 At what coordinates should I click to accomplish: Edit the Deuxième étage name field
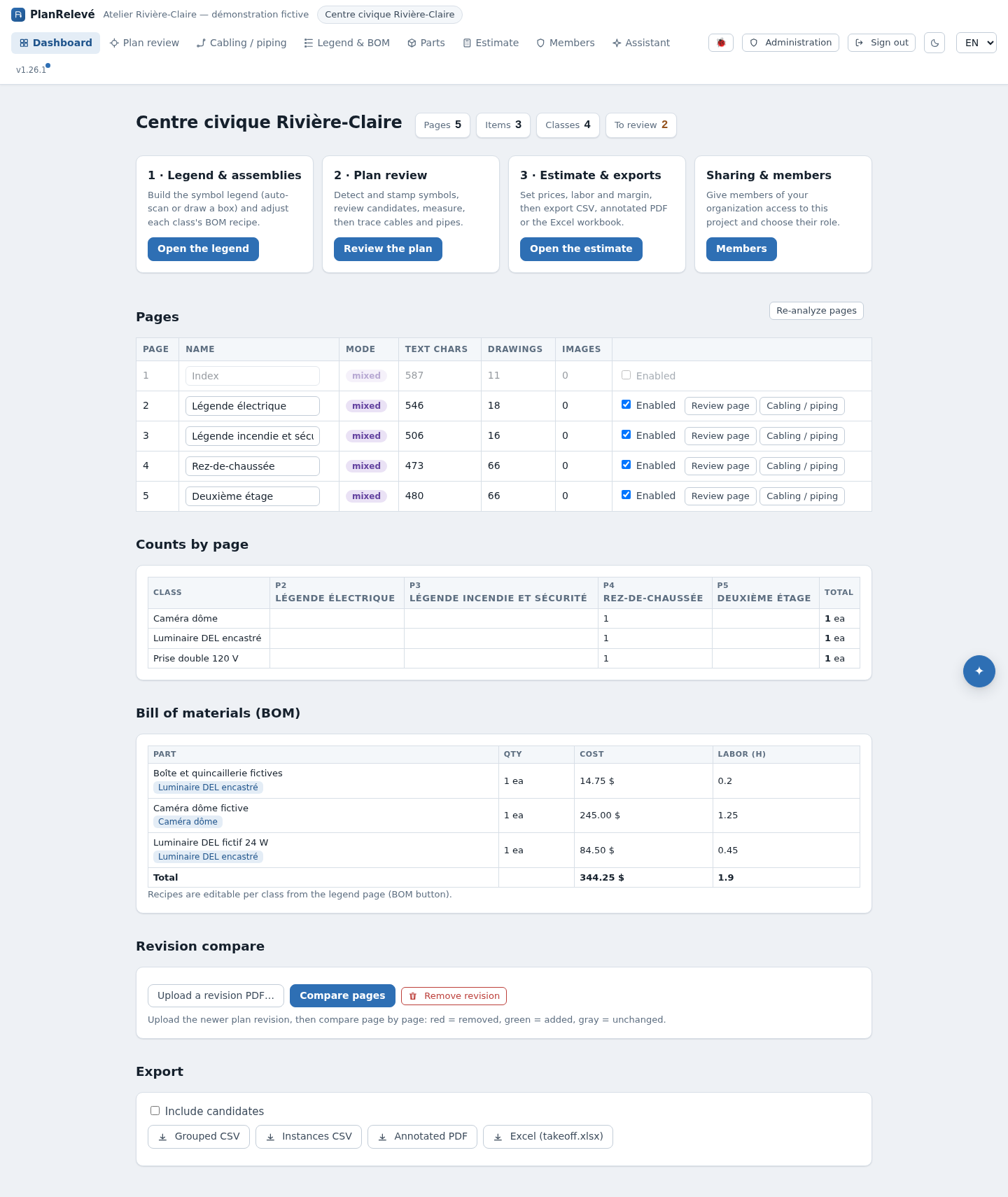[253, 496]
